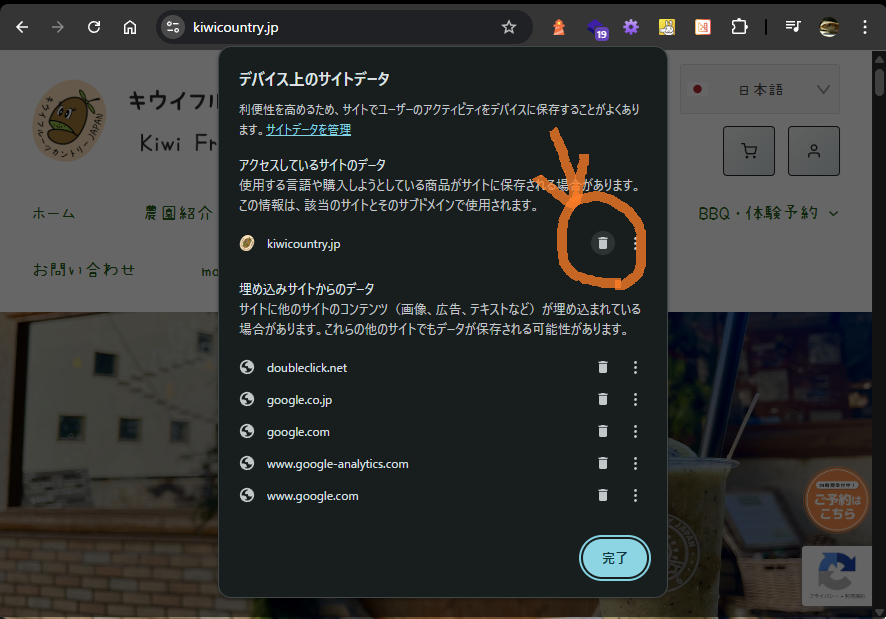Screen dimensions: 886x619
Task: Click the kiwicountry.jp address bar URL
Action: (x=235, y=27)
